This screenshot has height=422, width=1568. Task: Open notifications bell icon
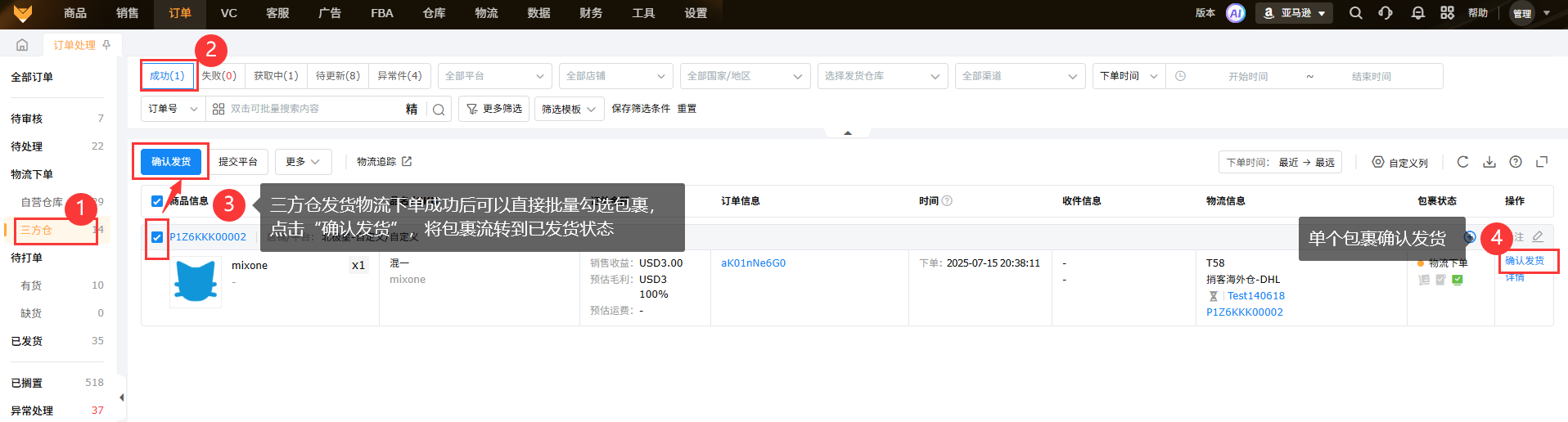coord(1418,13)
